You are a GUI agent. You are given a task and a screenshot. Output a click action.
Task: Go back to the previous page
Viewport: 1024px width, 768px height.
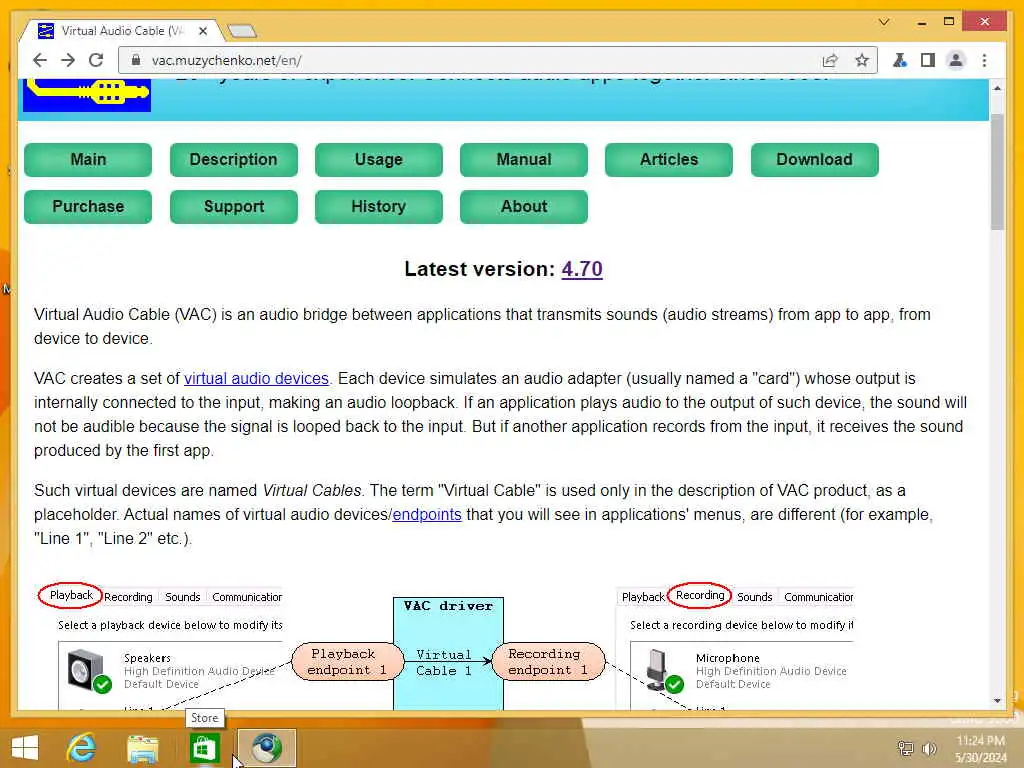[x=40, y=60]
